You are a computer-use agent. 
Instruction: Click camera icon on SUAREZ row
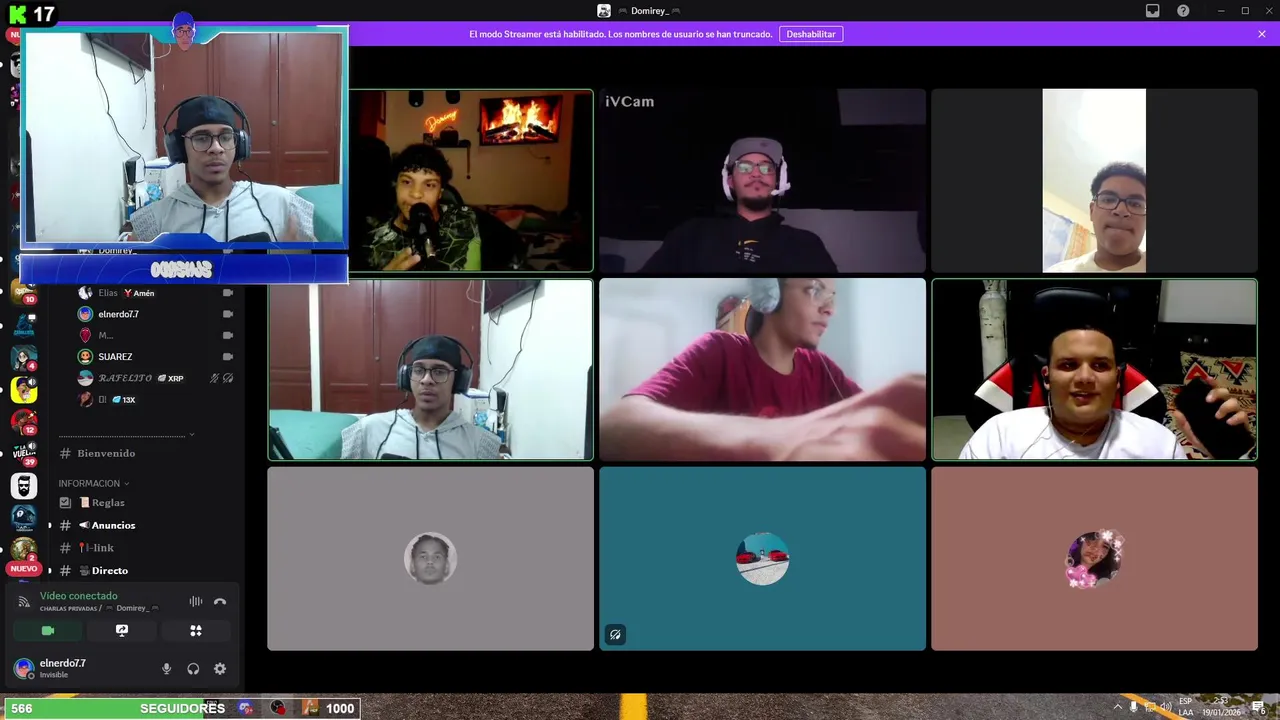tap(228, 356)
